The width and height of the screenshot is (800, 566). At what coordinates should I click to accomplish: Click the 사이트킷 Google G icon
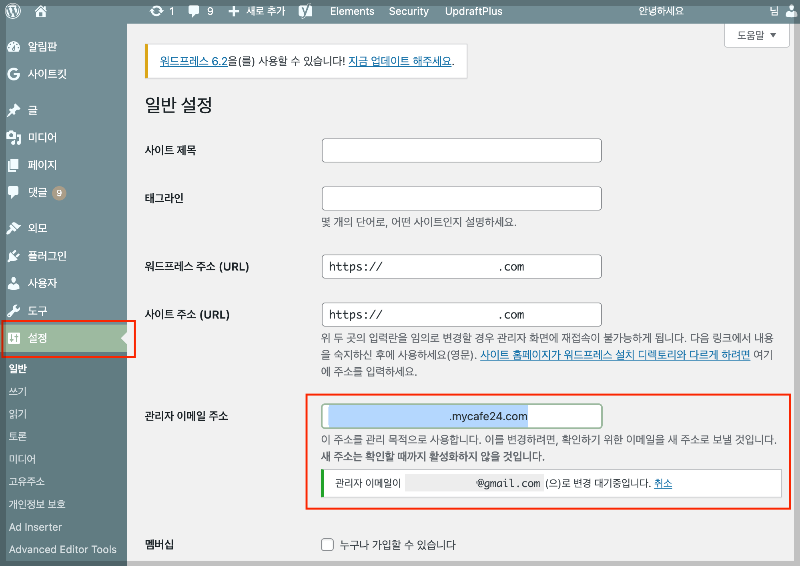point(13,74)
